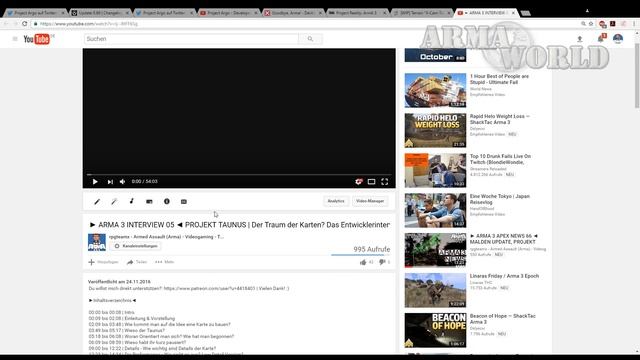Click the site security lock icon
Image resolution: width=640 pixels, height=360 pixels.
(x=36, y=24)
